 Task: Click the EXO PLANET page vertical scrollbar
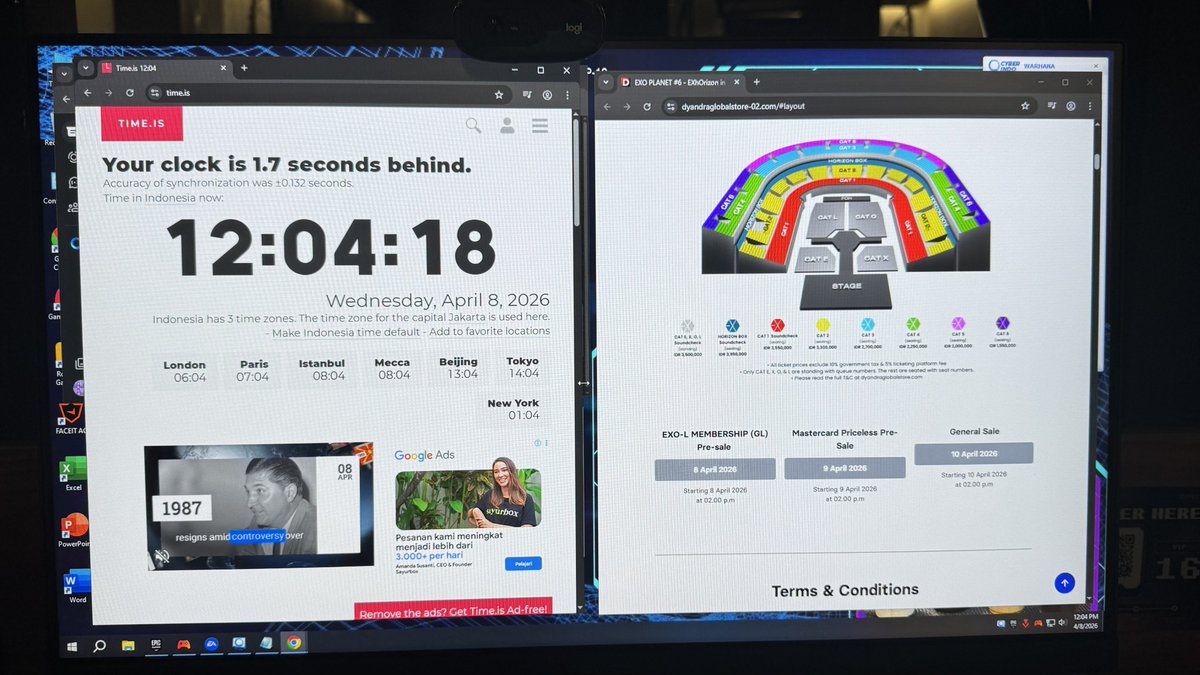pos(1097,160)
